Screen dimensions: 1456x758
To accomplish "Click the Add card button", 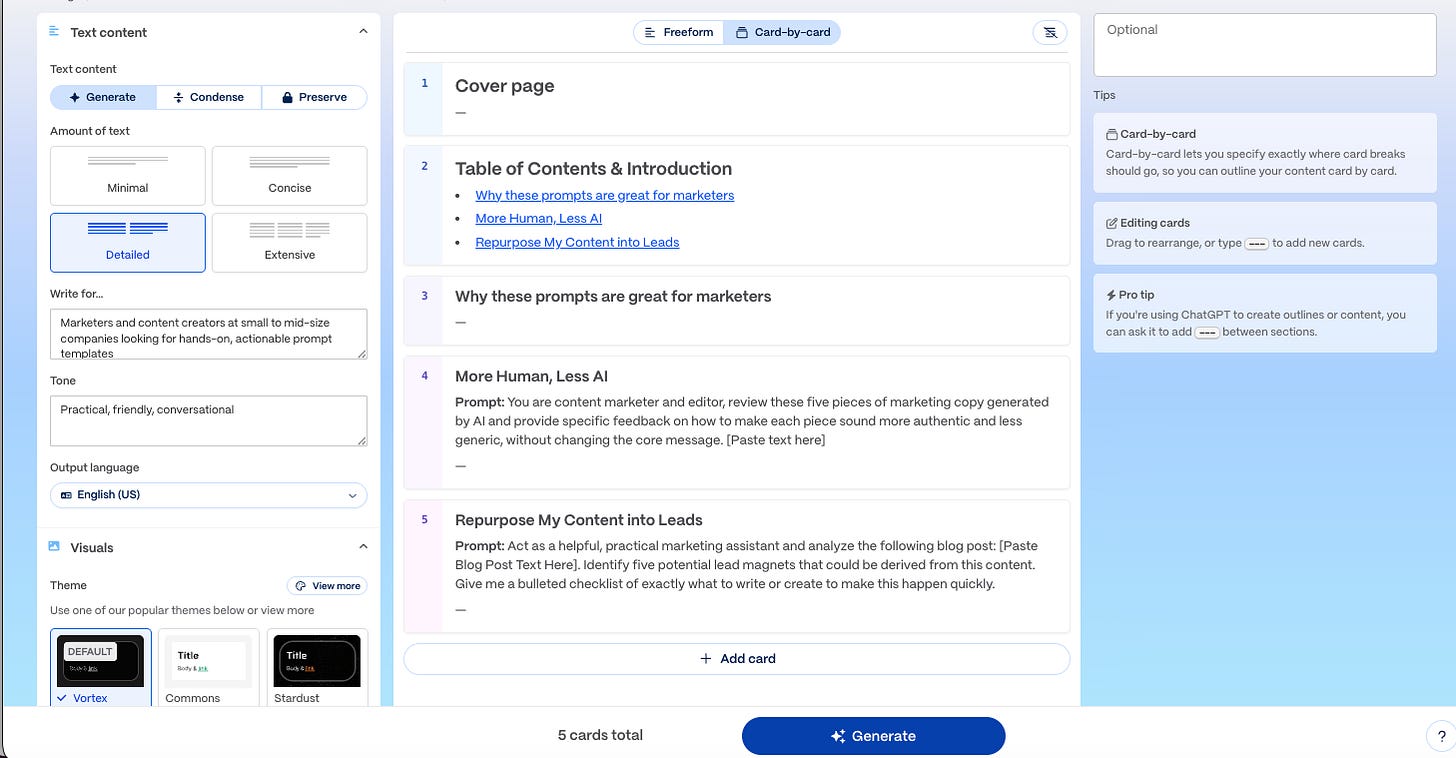I will pos(737,659).
